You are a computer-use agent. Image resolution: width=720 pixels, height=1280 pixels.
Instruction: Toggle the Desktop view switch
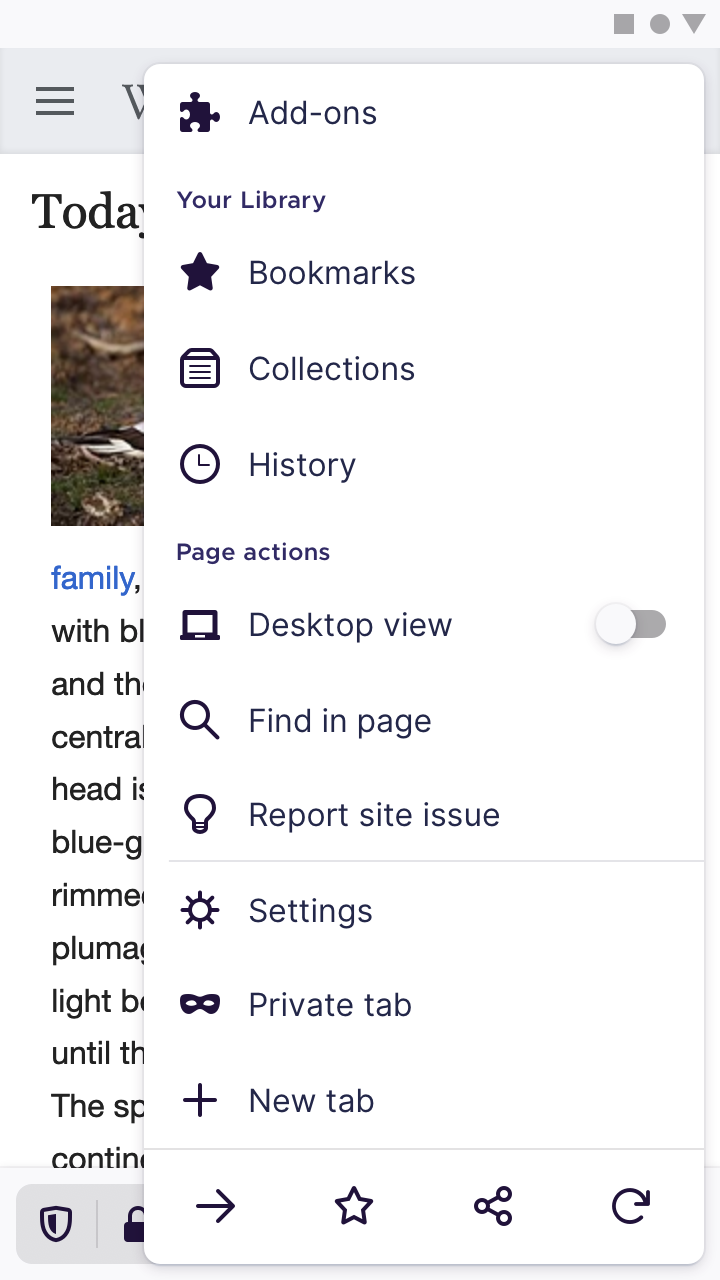coord(631,625)
